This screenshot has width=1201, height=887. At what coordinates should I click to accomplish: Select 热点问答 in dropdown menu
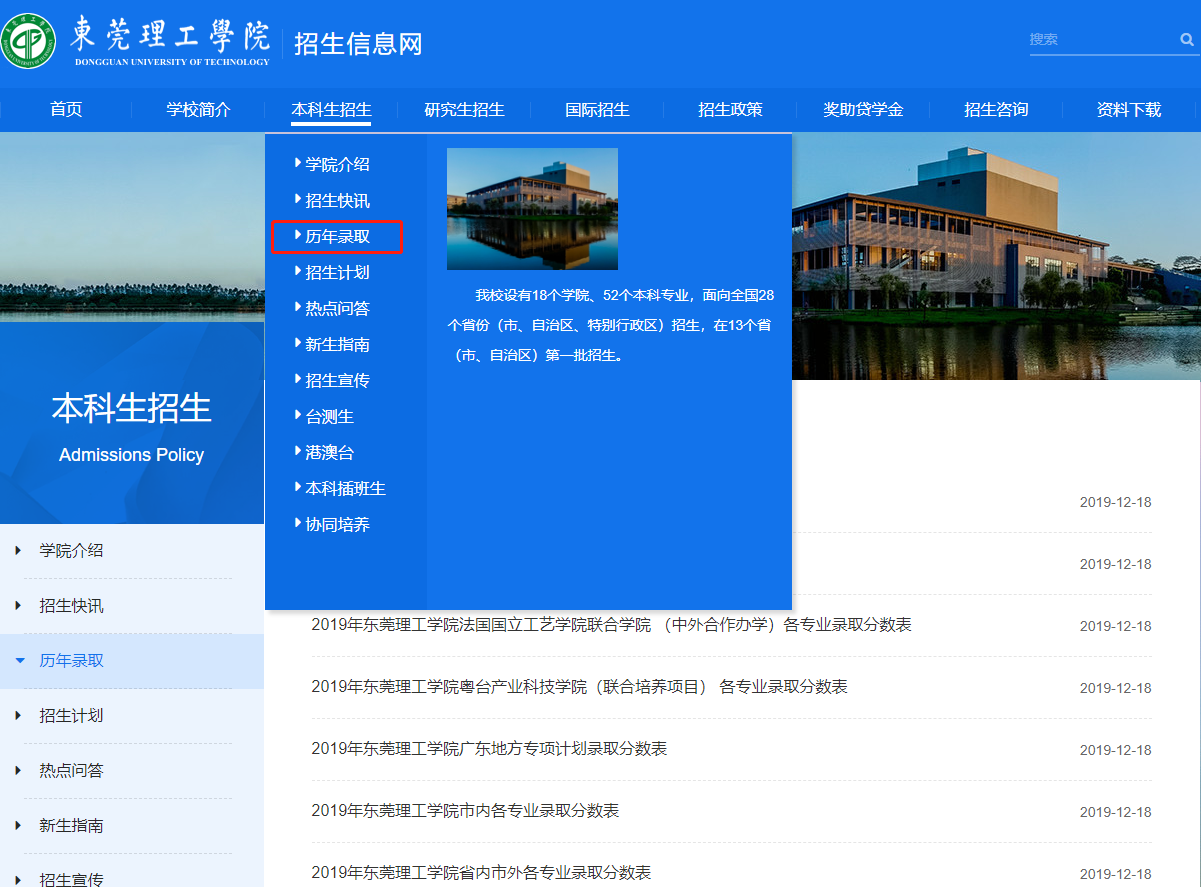click(337, 308)
